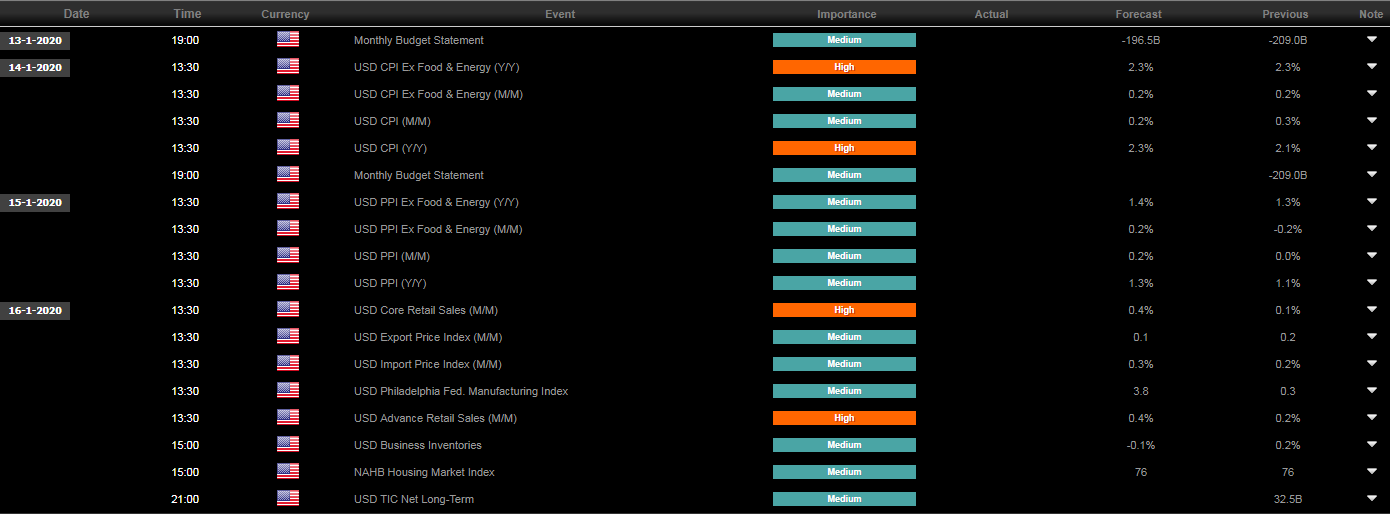Sort by the Importance column header
Image resolution: width=1397 pixels, height=514 pixels.
point(846,14)
